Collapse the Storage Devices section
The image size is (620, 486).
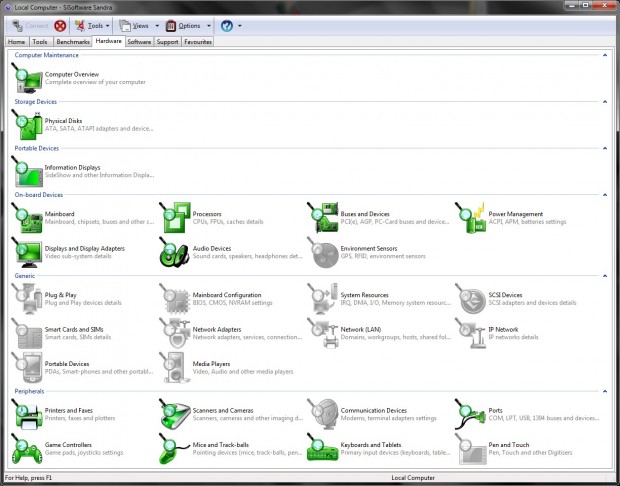pos(605,102)
